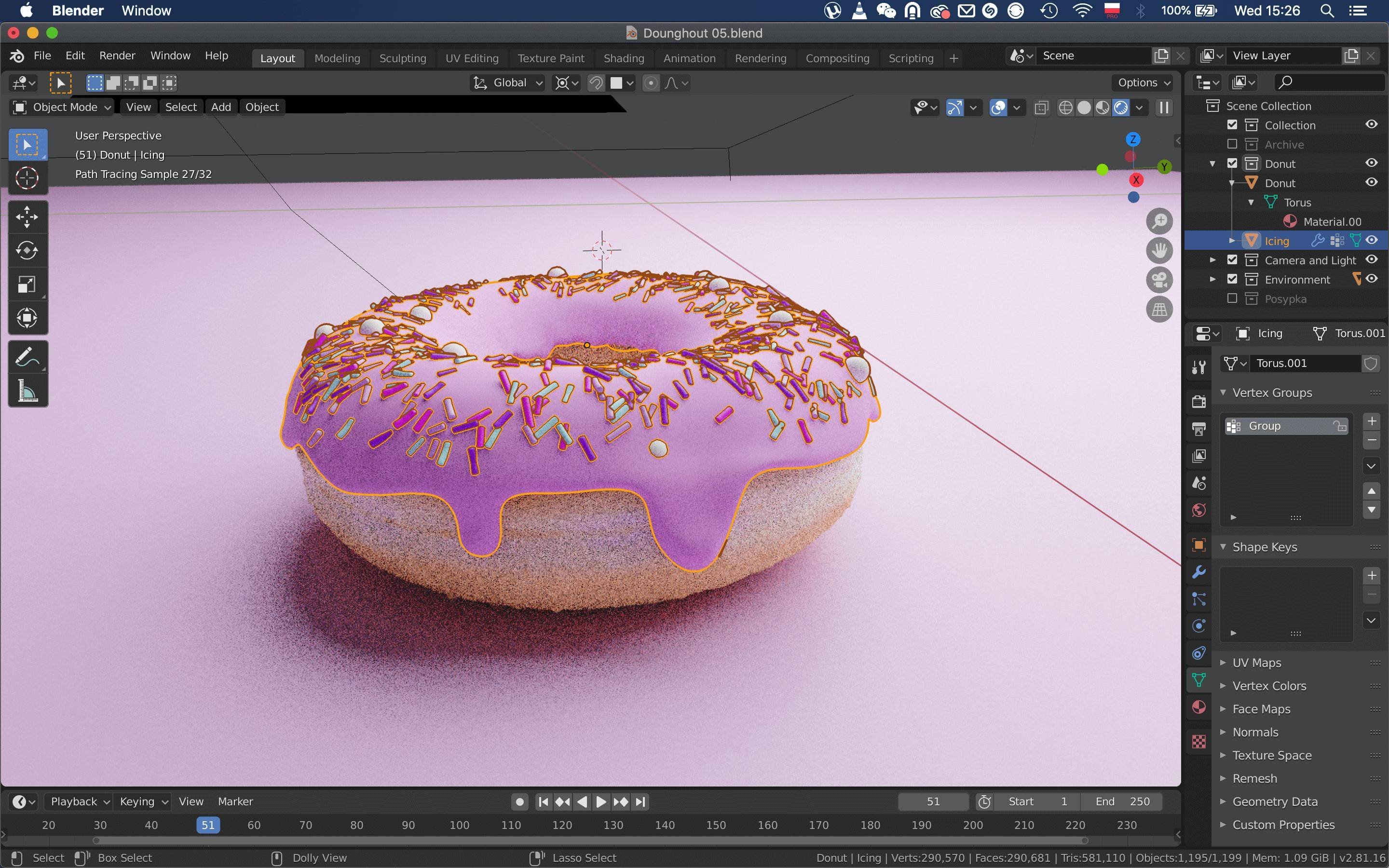
Task: Open the Texture properties tab
Action: [1198, 742]
